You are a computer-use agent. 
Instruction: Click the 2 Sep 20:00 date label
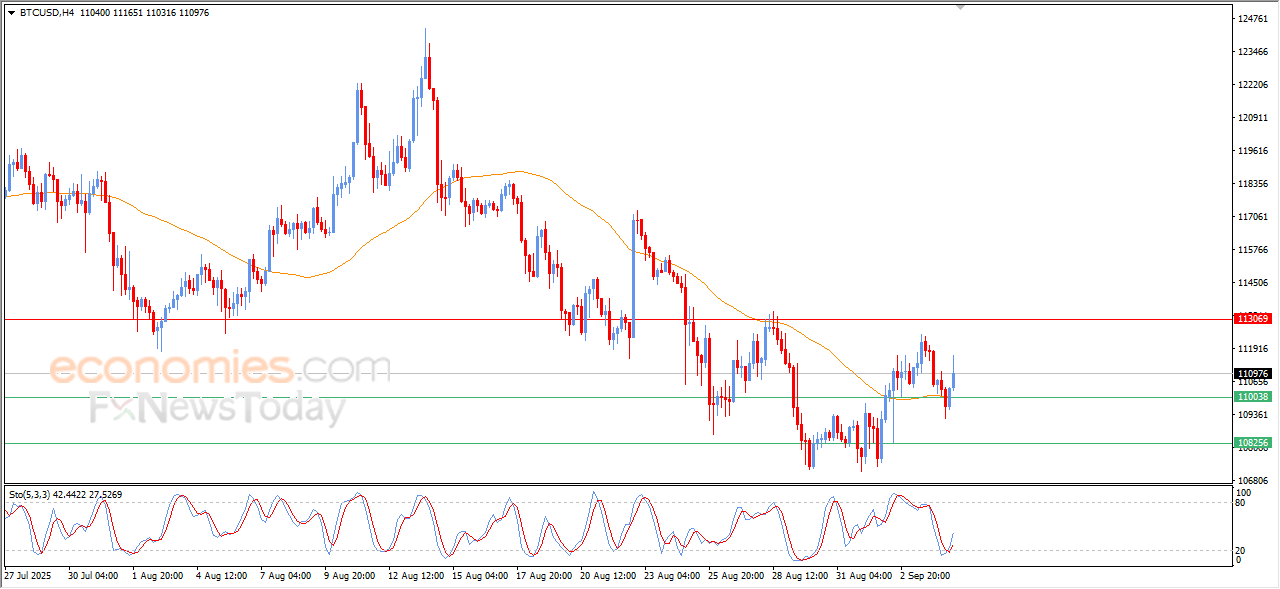pos(925,576)
